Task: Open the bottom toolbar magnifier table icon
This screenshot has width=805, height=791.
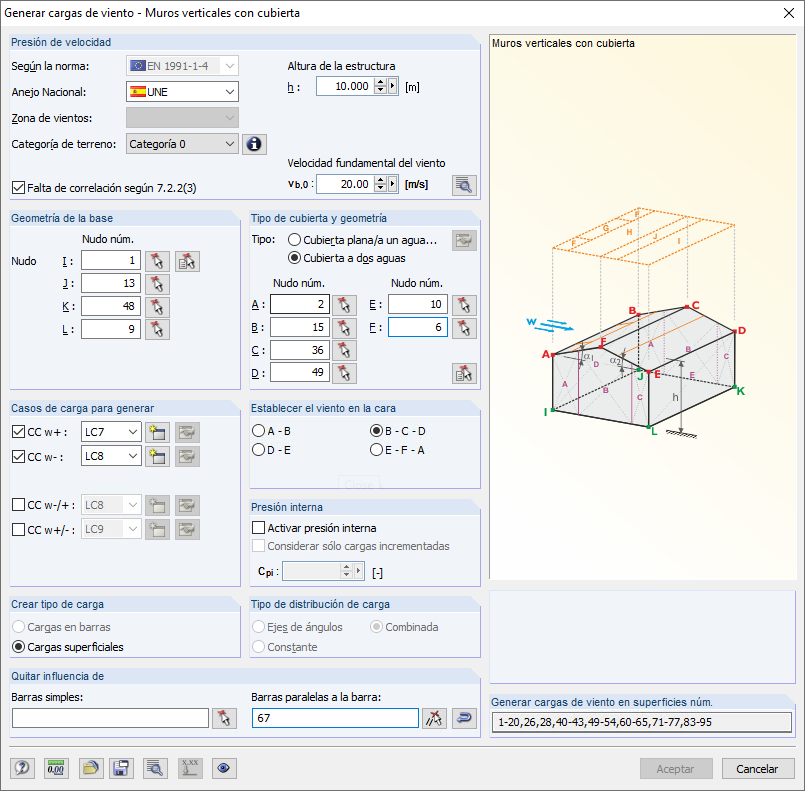Action: [x=155, y=768]
